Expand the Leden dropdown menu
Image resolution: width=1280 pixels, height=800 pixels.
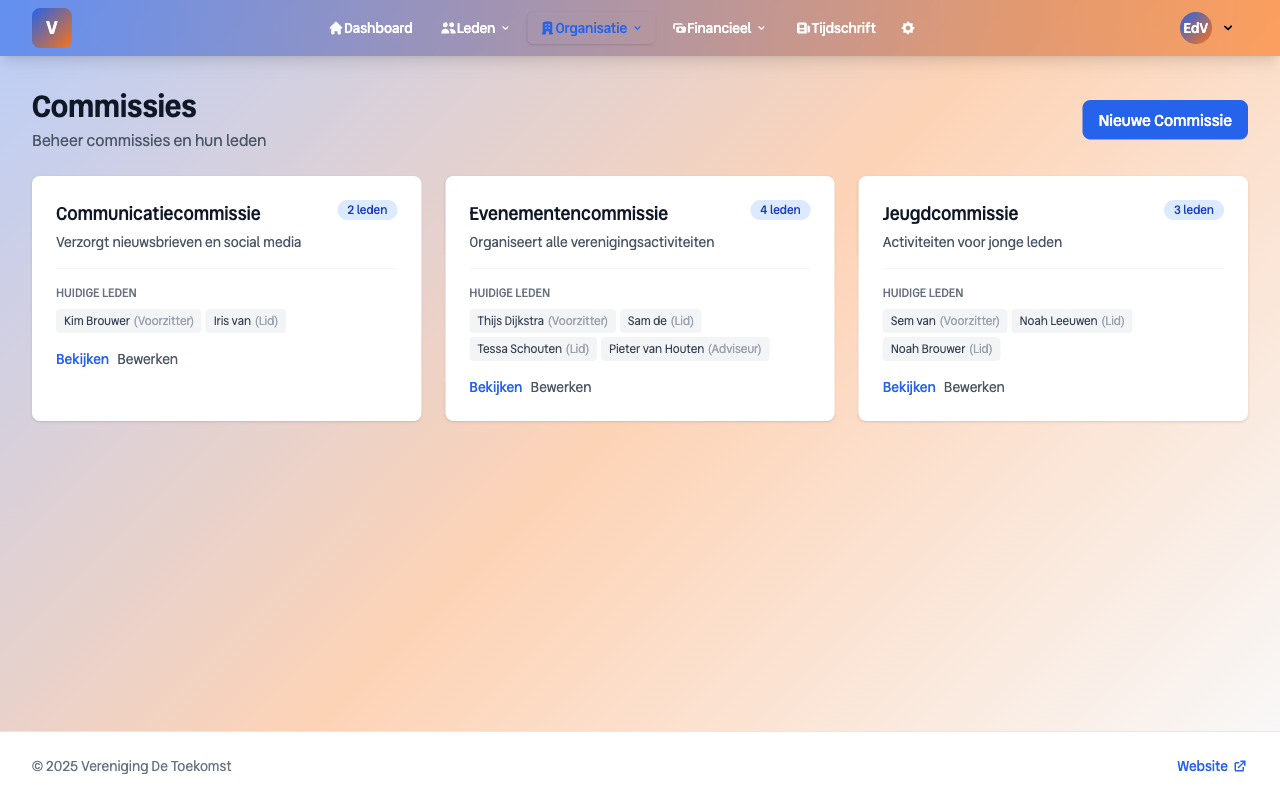[x=505, y=28]
